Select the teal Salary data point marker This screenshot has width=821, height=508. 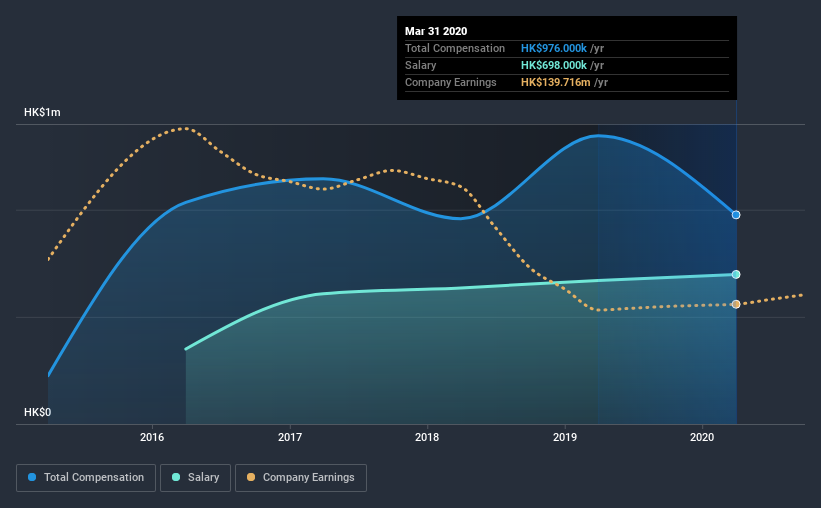click(x=736, y=274)
